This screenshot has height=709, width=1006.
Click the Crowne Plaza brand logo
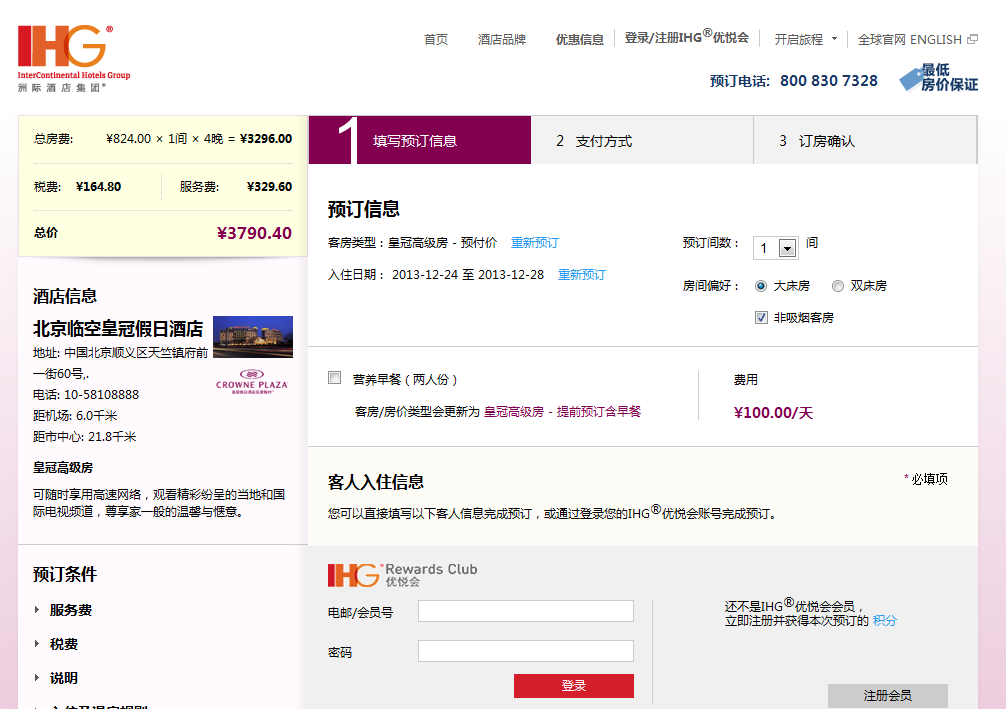252,381
